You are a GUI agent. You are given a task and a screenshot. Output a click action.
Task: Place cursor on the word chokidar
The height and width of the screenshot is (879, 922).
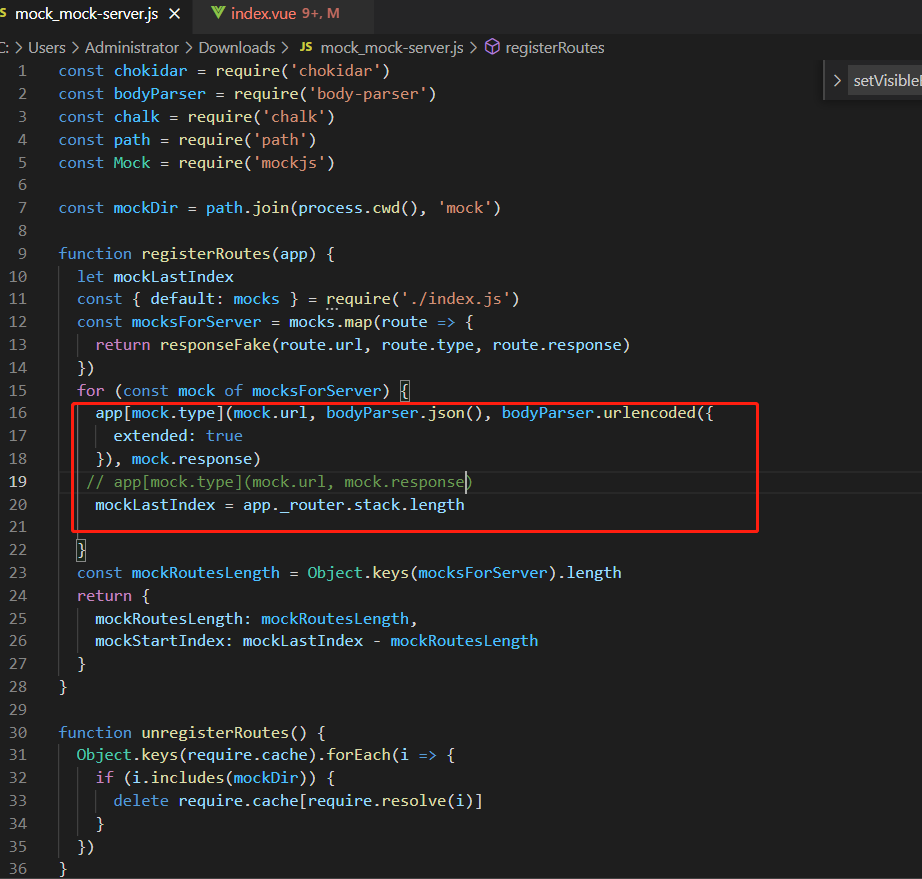coord(150,70)
